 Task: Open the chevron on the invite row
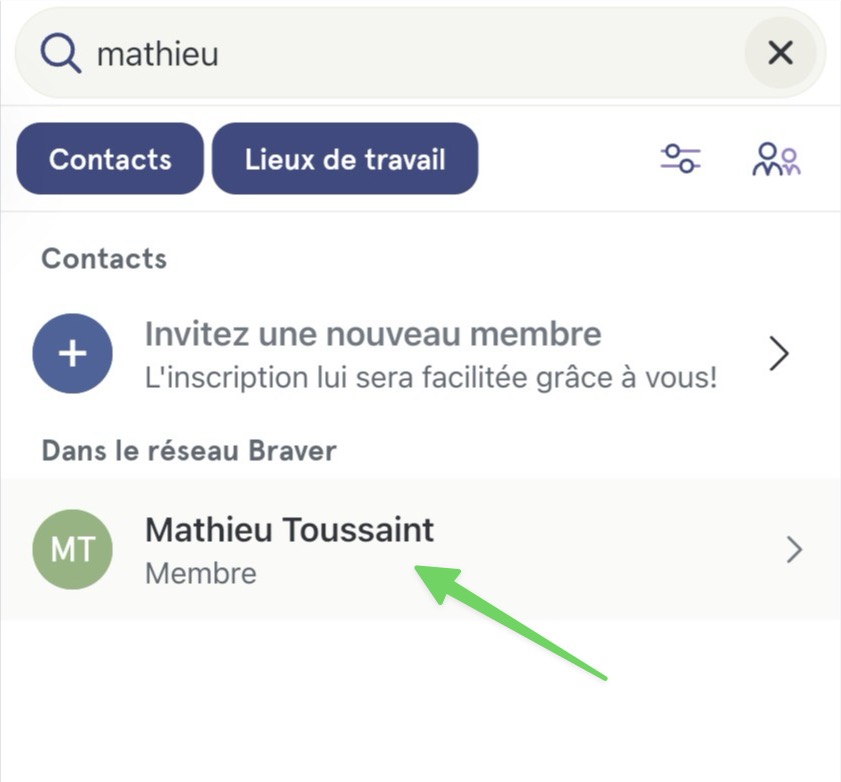tap(779, 353)
